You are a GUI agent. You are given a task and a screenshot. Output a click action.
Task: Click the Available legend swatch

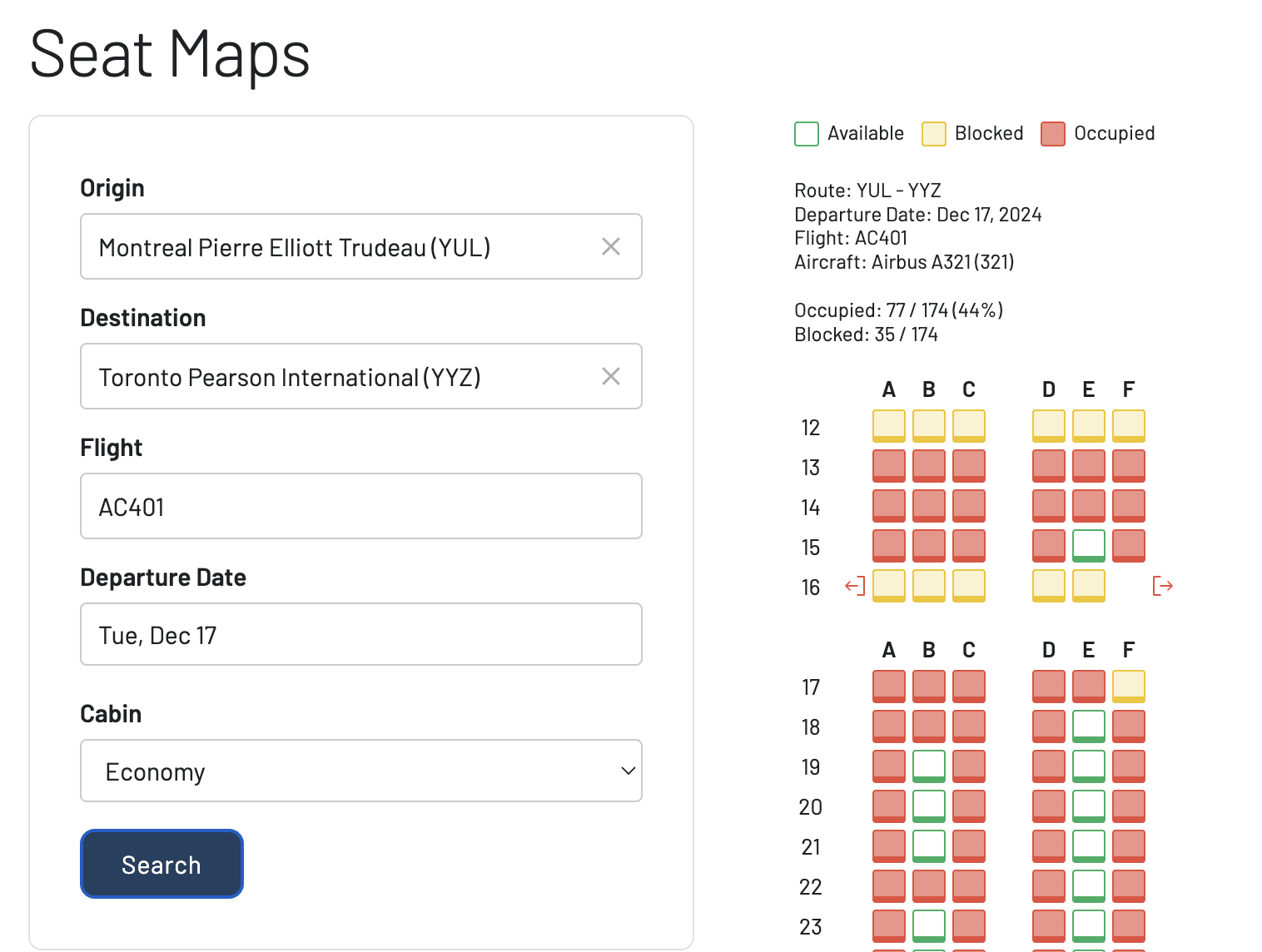coord(807,134)
